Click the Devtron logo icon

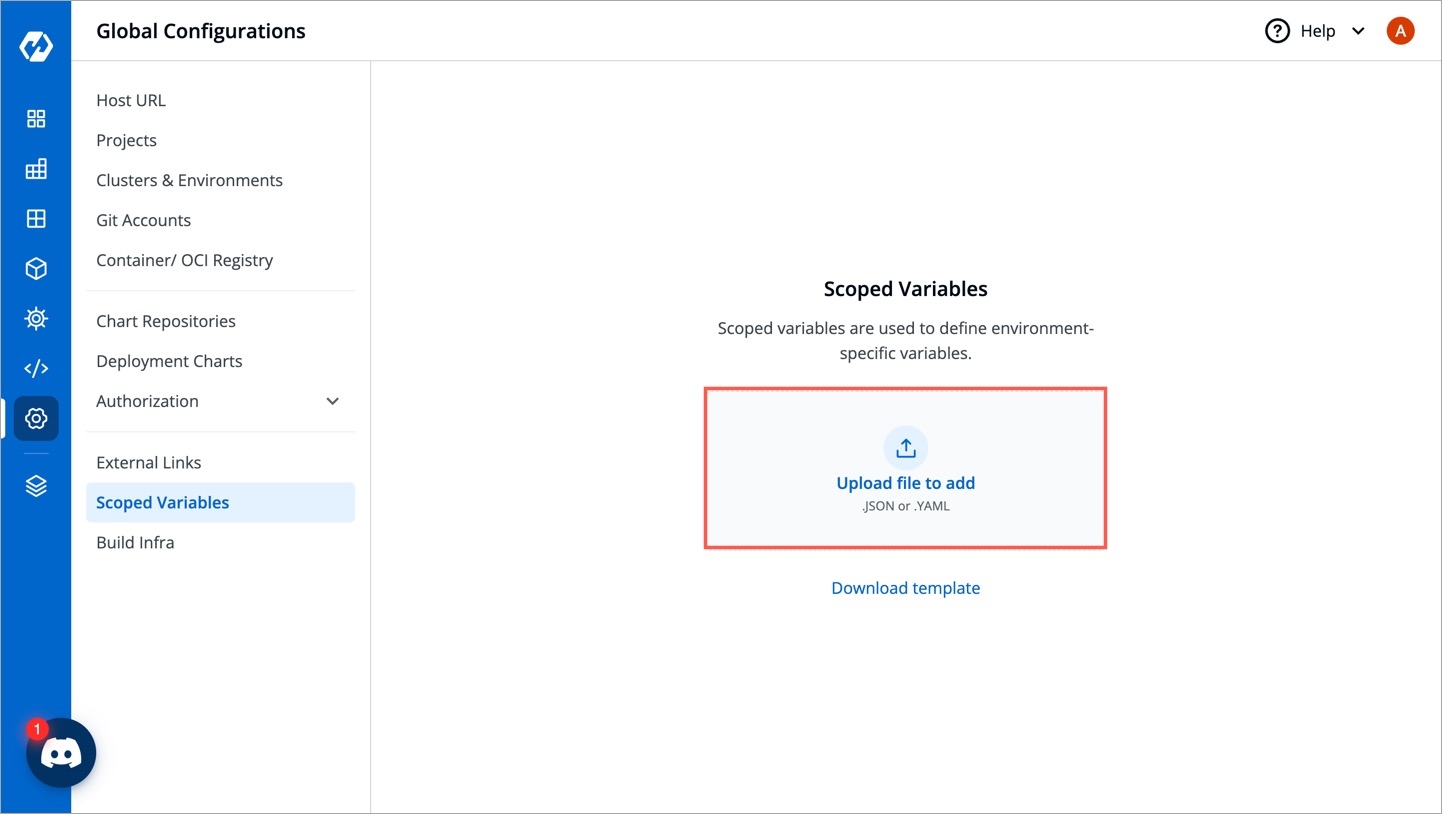coord(36,46)
